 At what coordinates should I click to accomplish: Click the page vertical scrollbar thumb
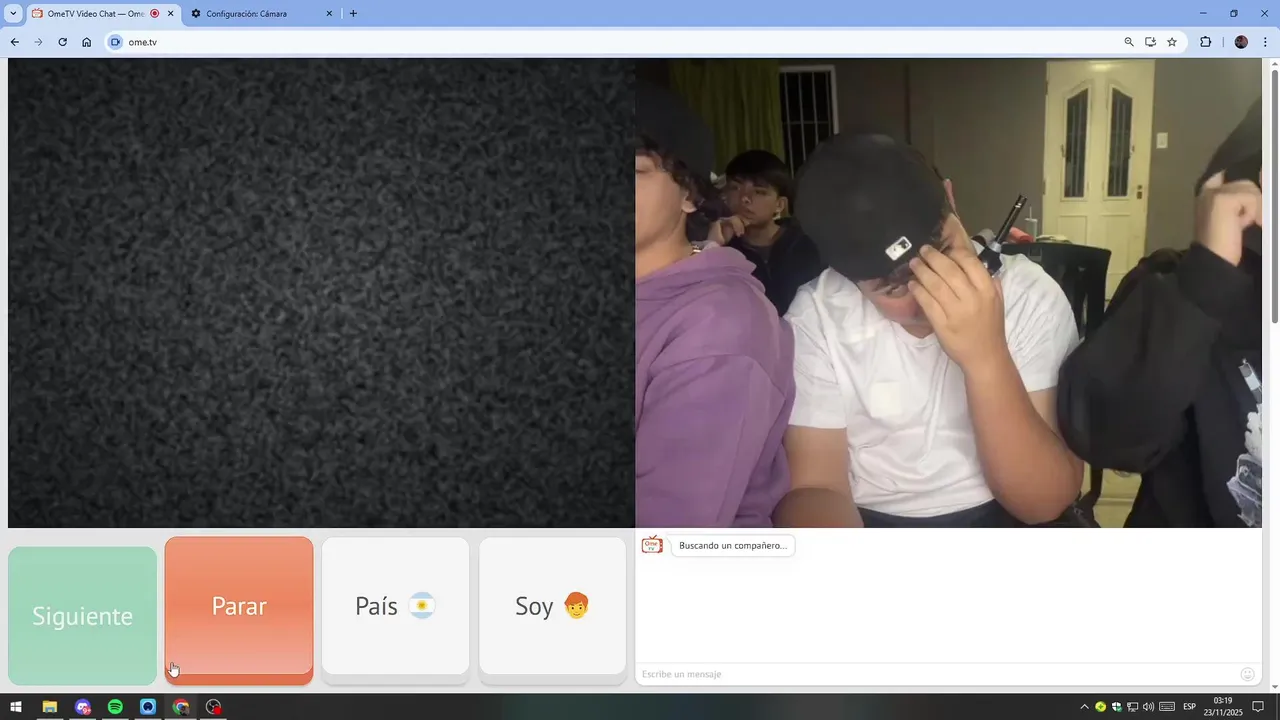[x=1274, y=196]
